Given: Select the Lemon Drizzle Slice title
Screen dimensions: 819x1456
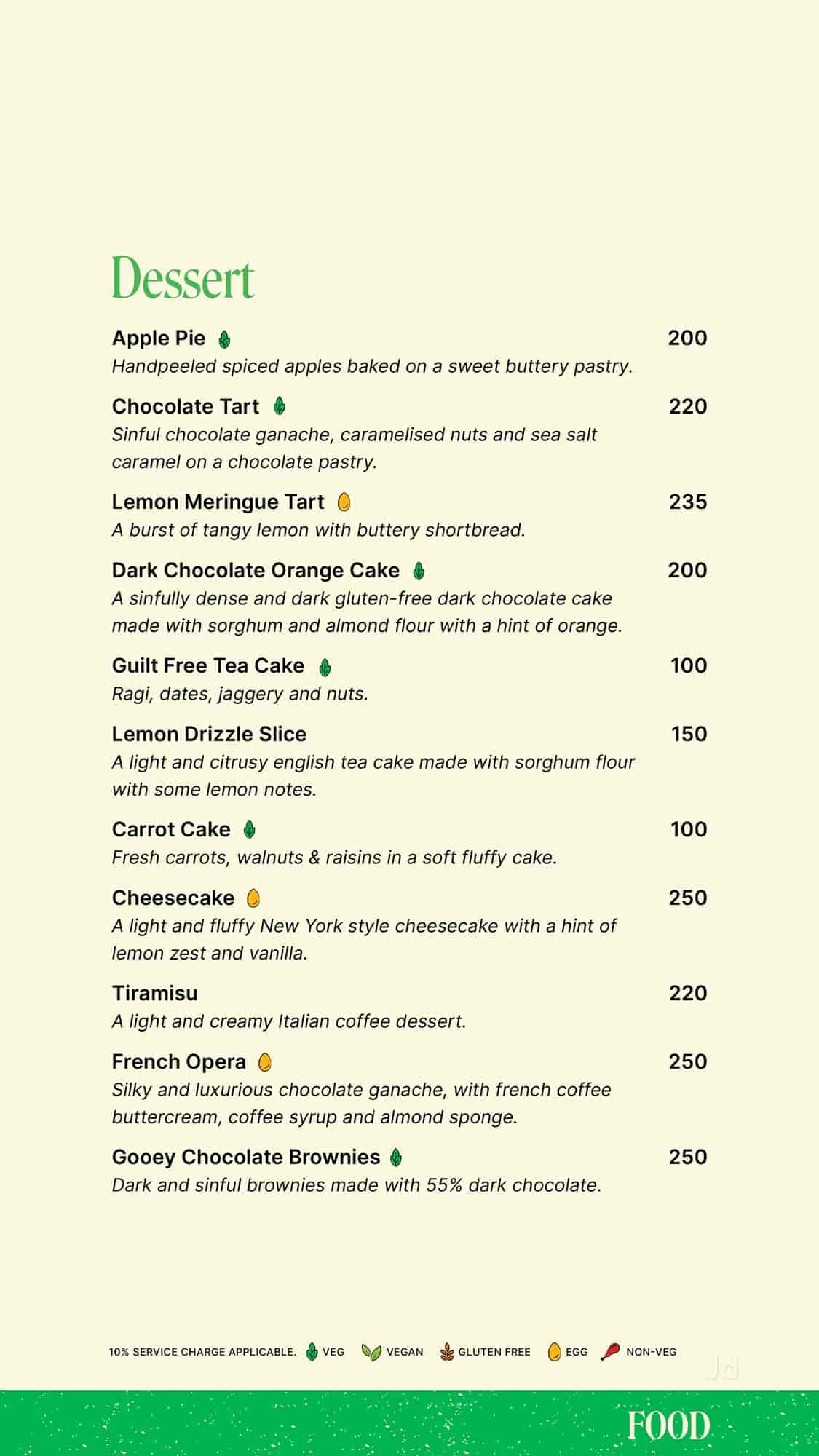Looking at the screenshot, I should click(209, 734).
